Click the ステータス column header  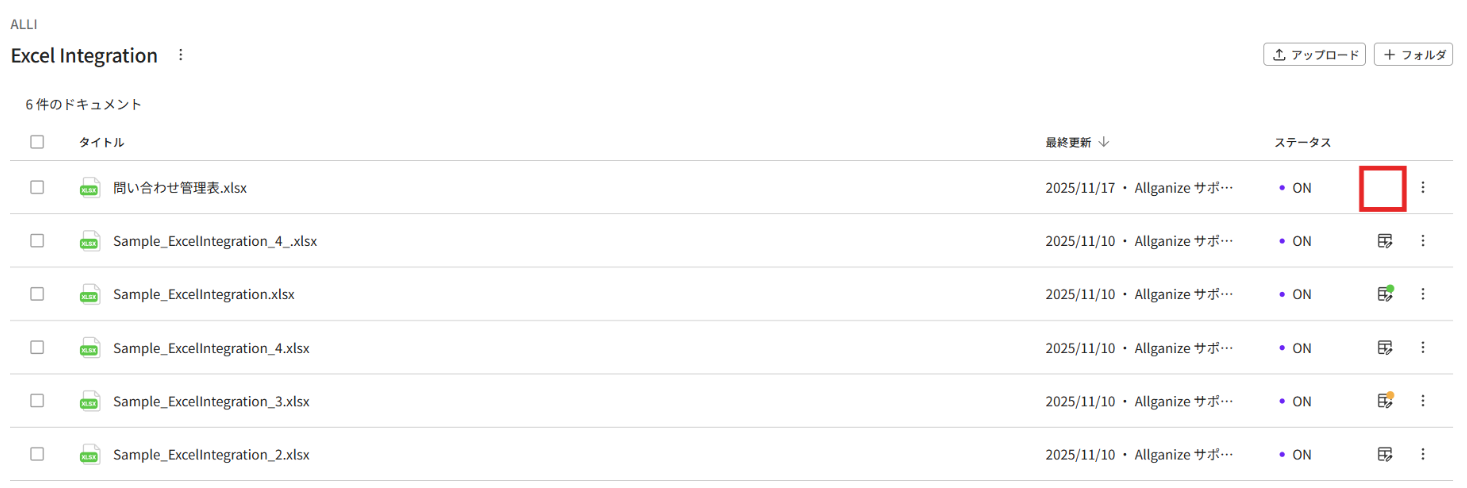[x=1302, y=142]
